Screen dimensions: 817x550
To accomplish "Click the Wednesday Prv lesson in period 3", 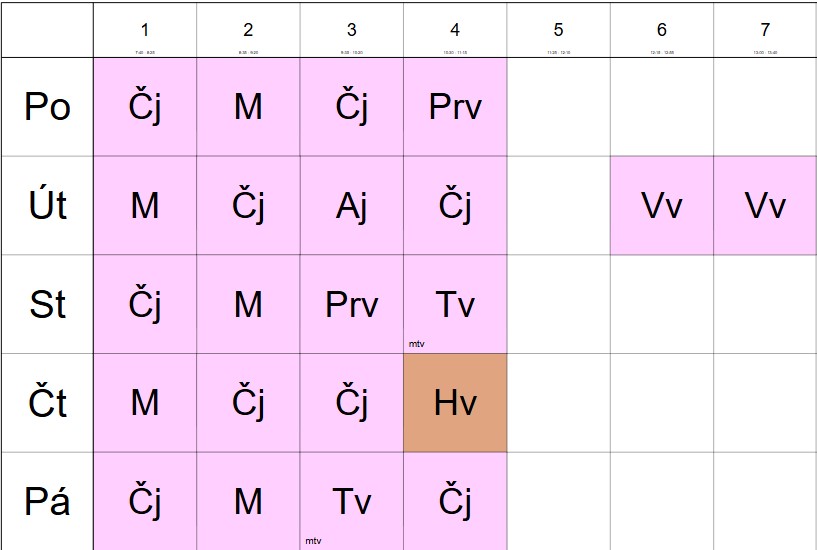I will point(352,304).
